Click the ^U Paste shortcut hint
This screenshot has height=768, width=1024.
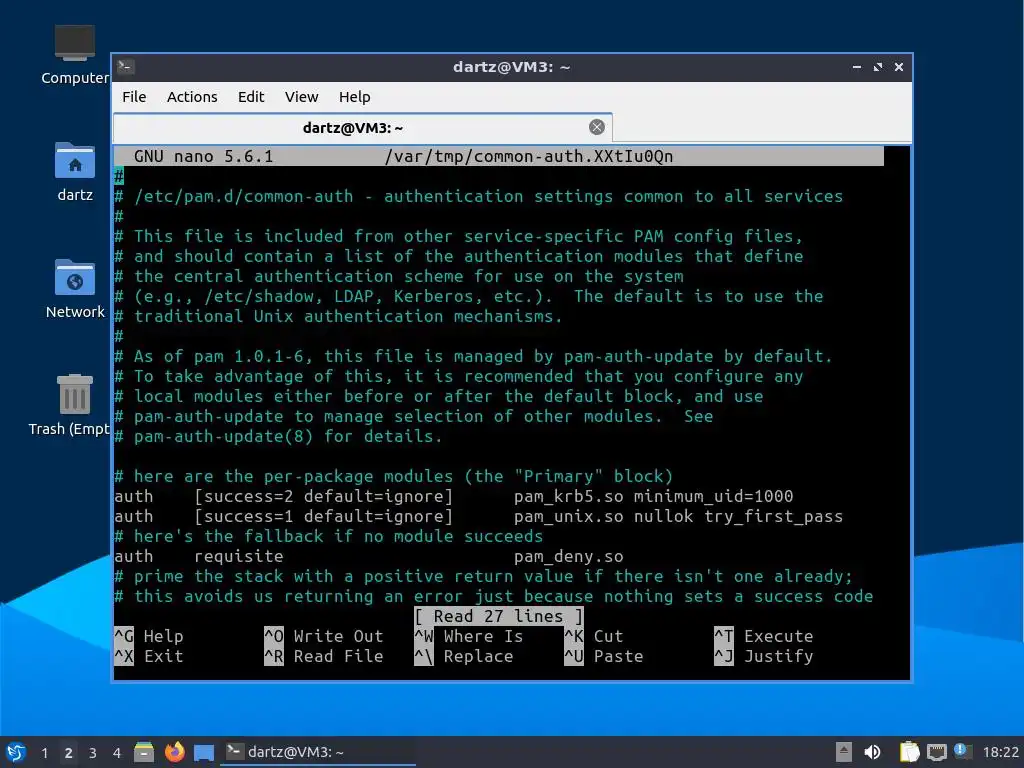[604, 656]
